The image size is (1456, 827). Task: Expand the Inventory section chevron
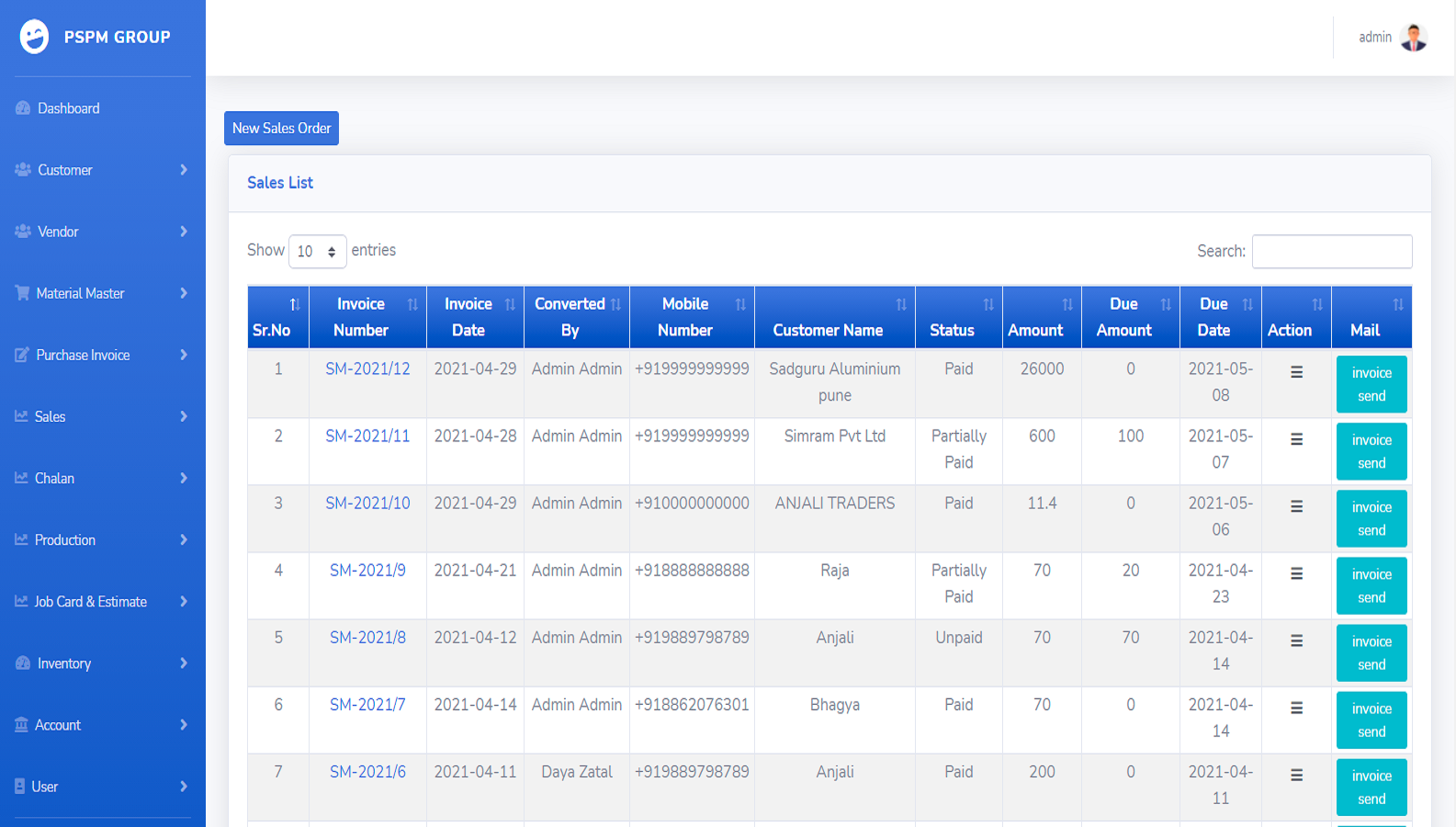(183, 663)
